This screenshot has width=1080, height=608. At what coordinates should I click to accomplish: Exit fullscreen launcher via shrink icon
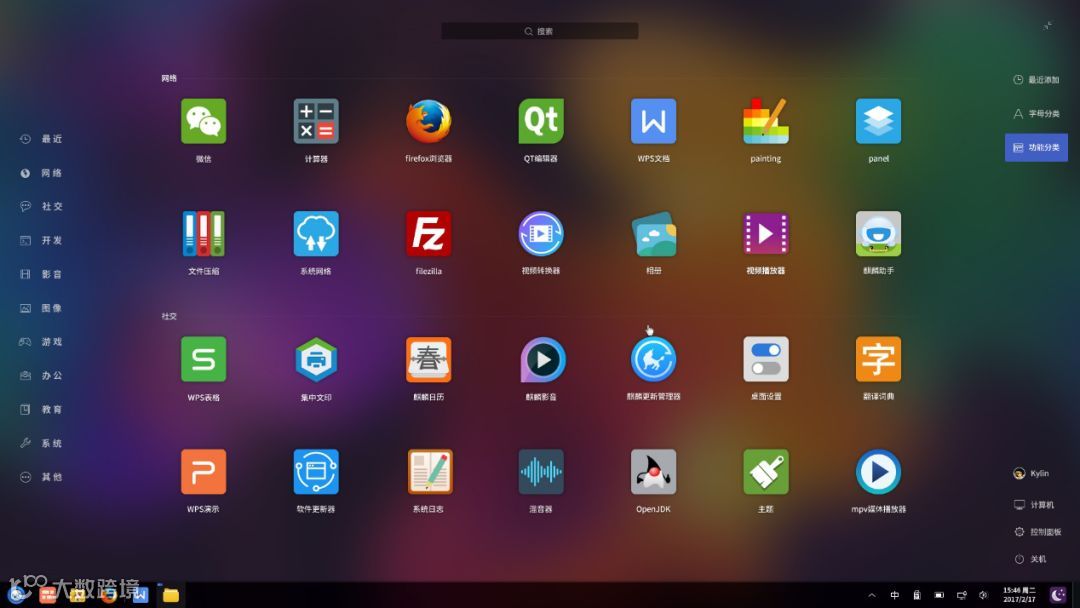point(1047,26)
